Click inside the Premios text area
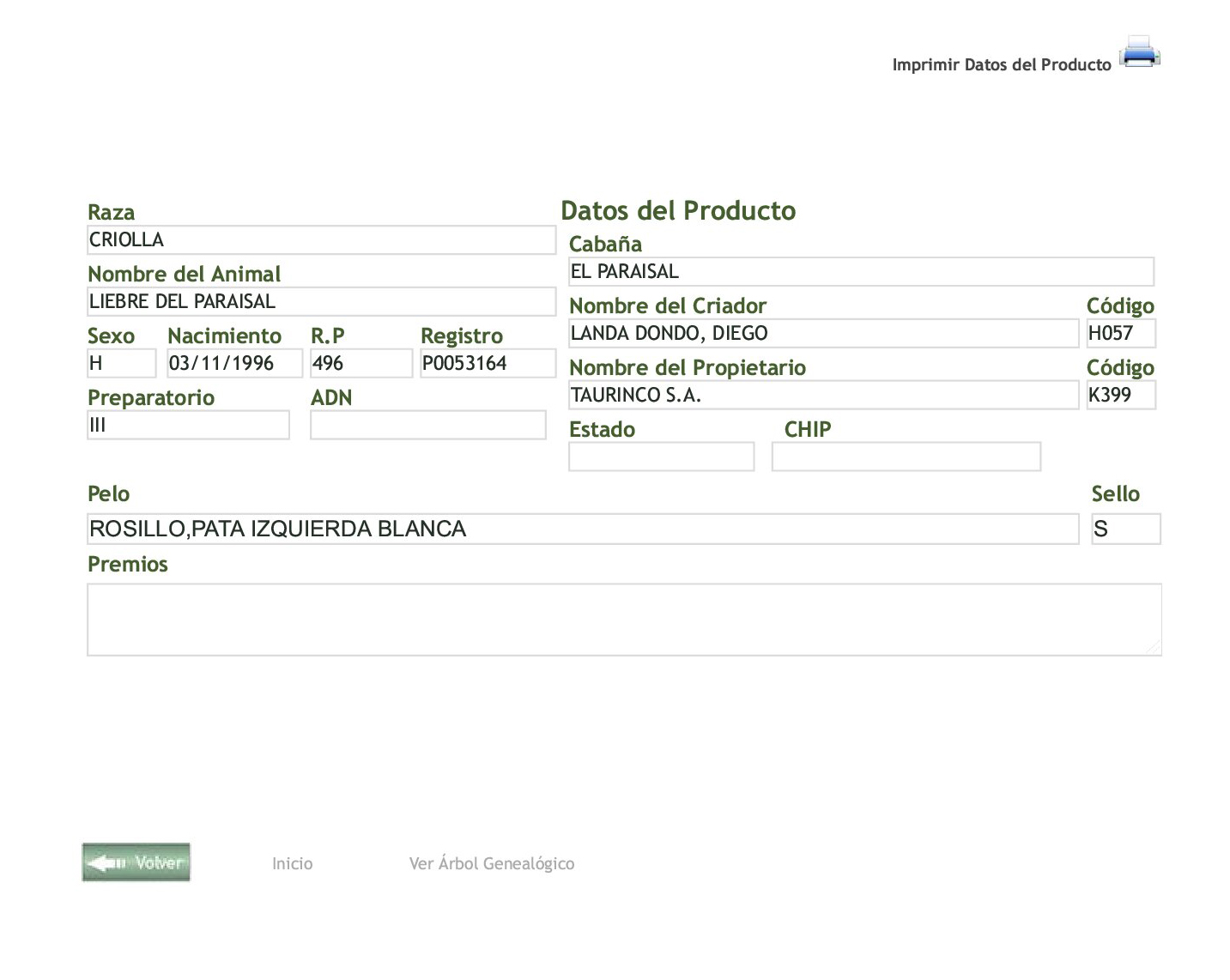Viewport: 1230px width, 980px height. [x=624, y=620]
